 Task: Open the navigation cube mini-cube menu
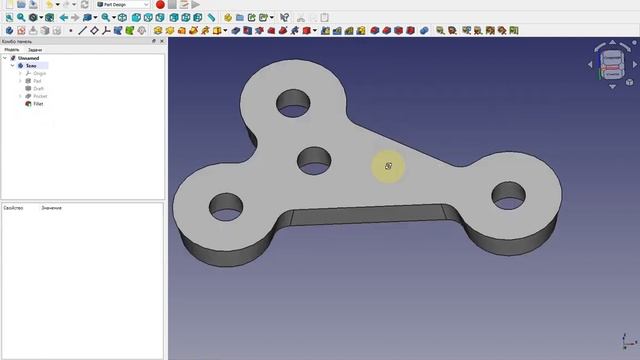pos(630,82)
